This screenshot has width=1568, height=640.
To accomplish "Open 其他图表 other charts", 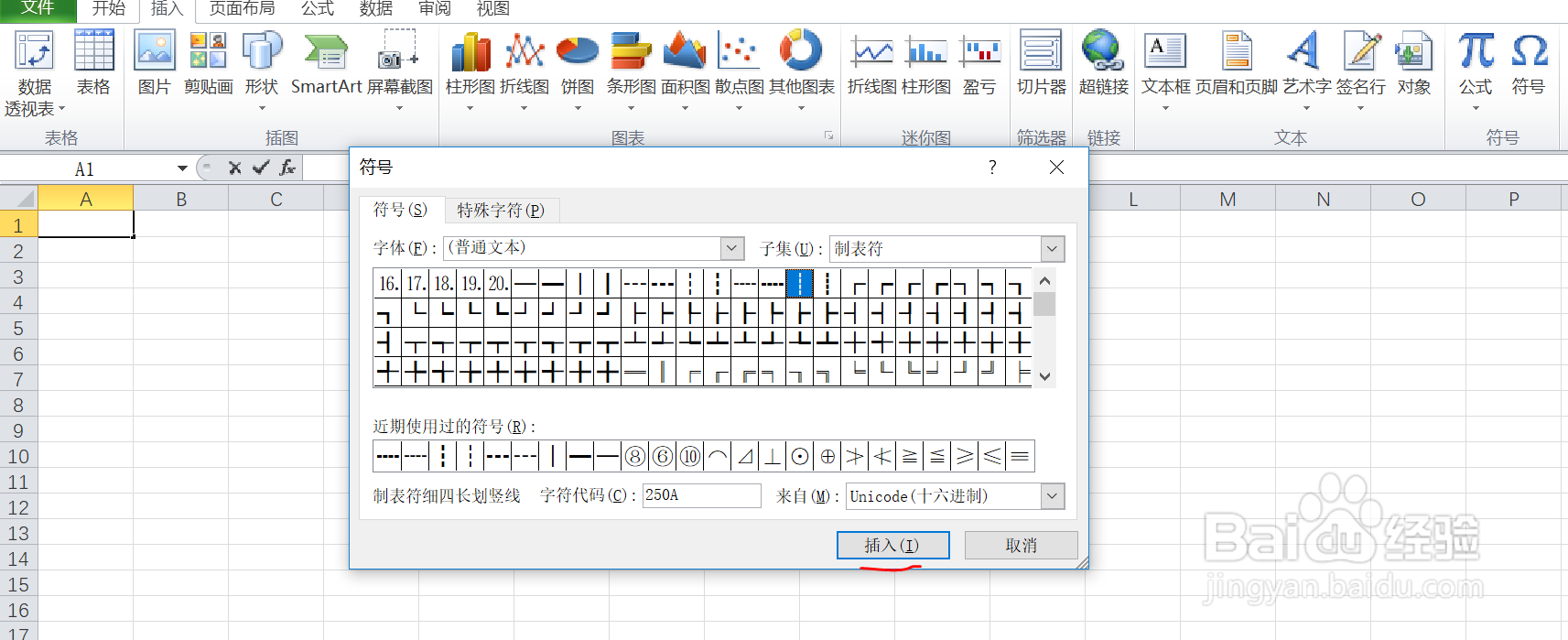I will (801, 71).
